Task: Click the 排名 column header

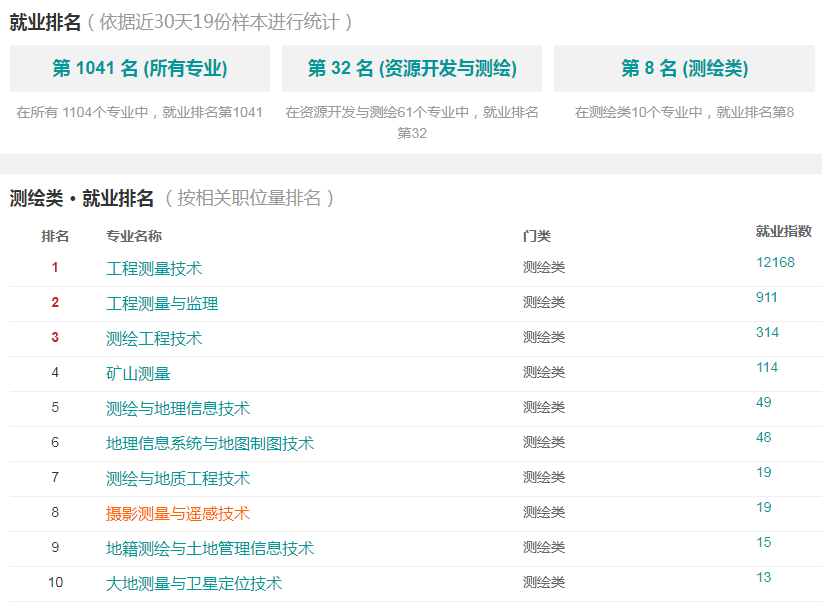Action: pos(55,236)
